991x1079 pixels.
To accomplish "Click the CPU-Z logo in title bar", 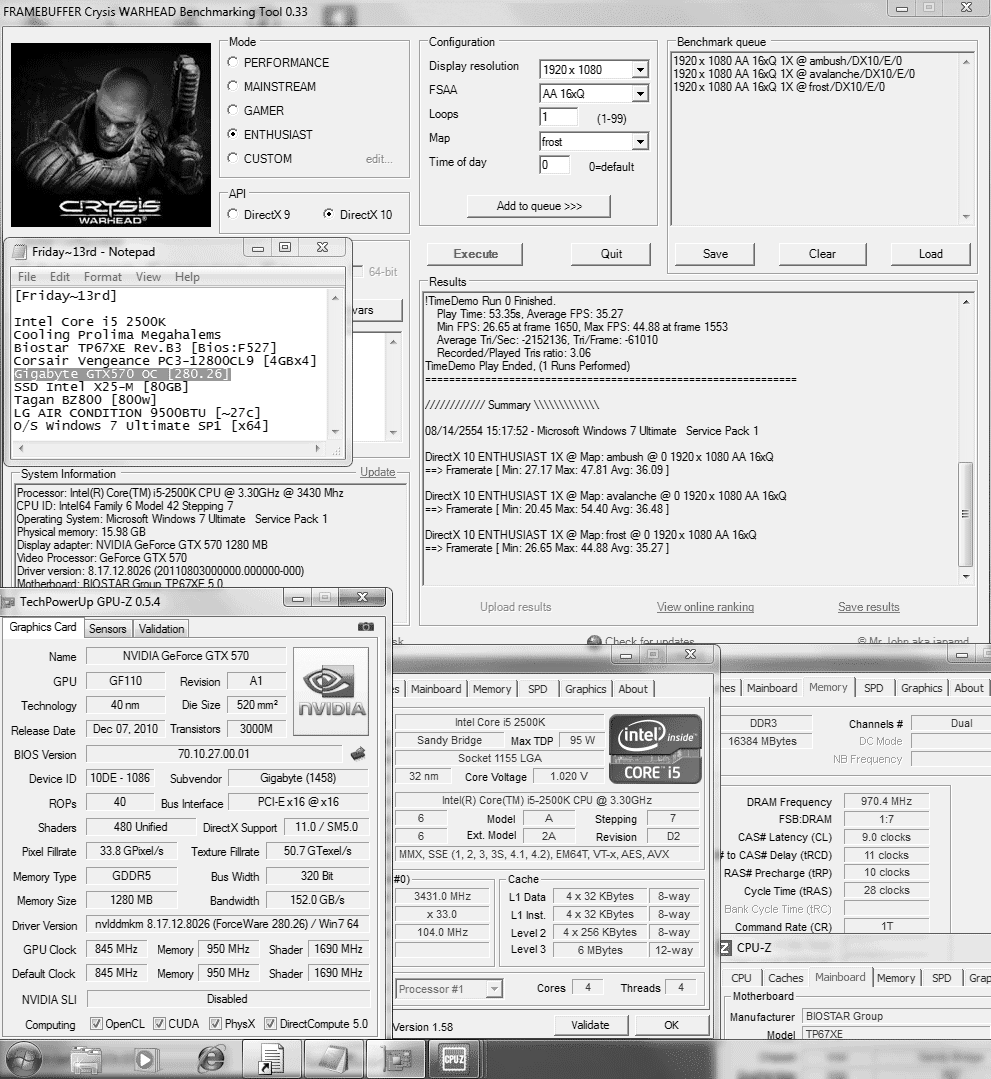I will [x=725, y=948].
